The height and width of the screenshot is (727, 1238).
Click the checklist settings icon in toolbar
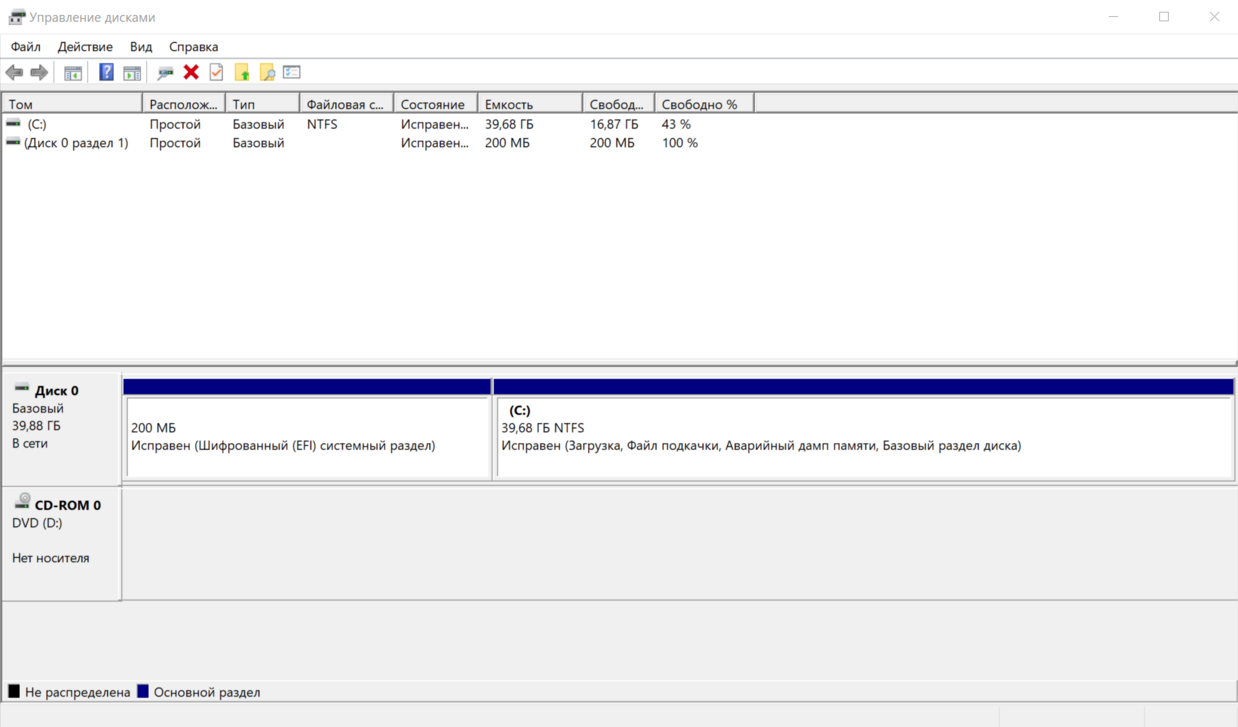coord(292,72)
